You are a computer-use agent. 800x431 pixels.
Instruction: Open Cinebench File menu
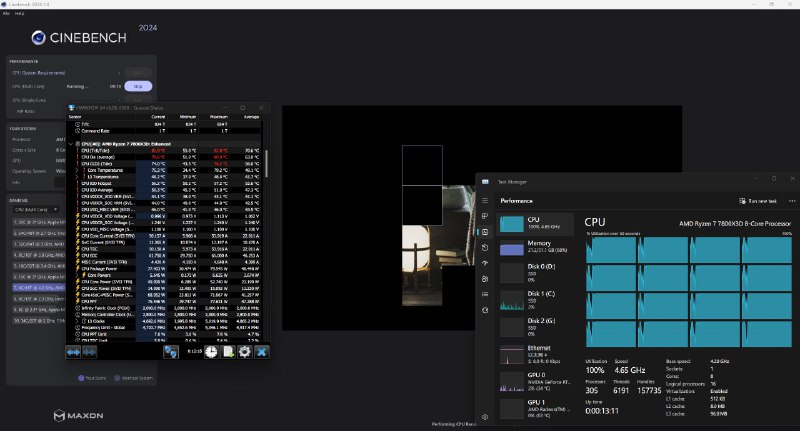pyautogui.click(x=6, y=14)
